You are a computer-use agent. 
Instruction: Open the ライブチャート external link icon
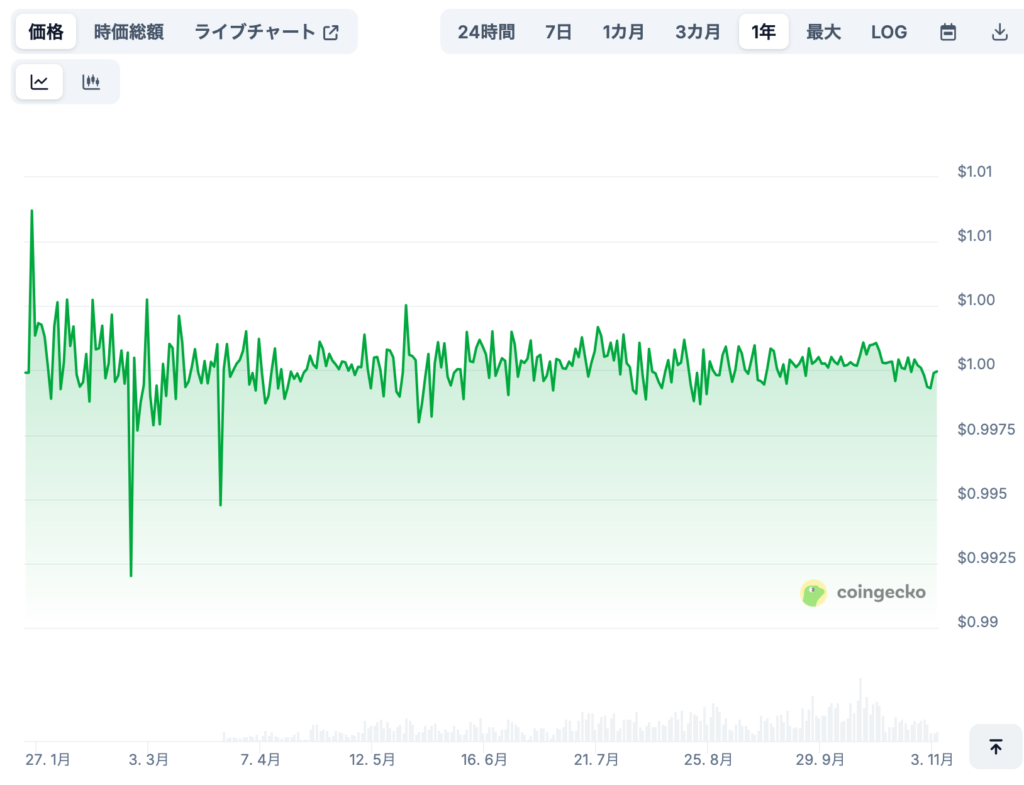coord(331,31)
